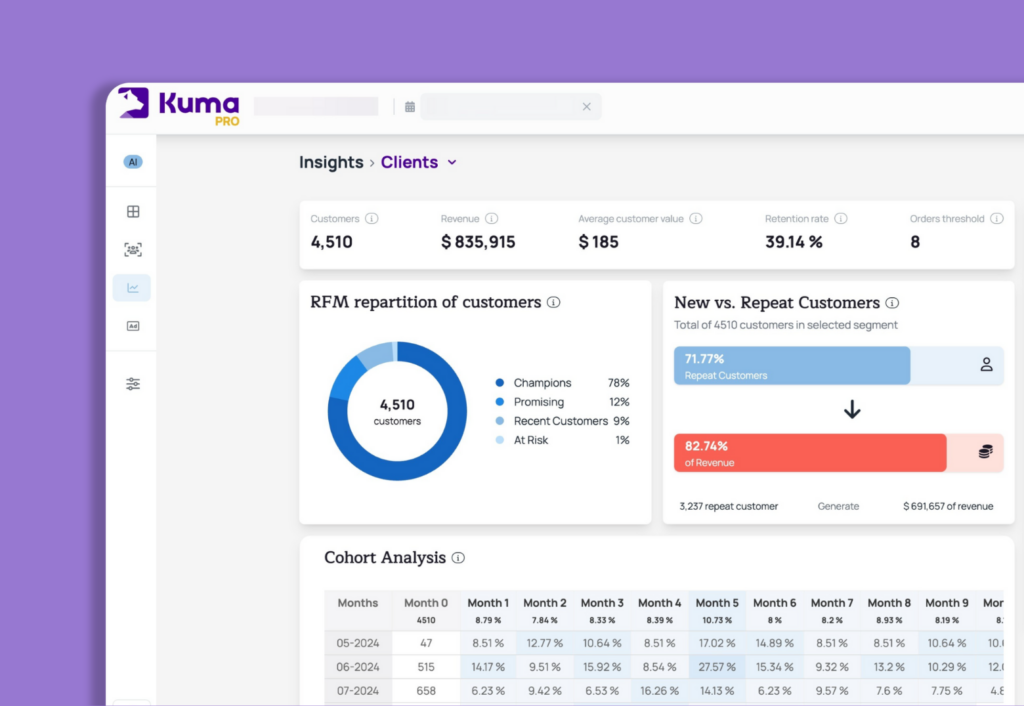The width and height of the screenshot is (1024, 706).
Task: Show info for Cohort Analysis
Action: click(x=458, y=558)
